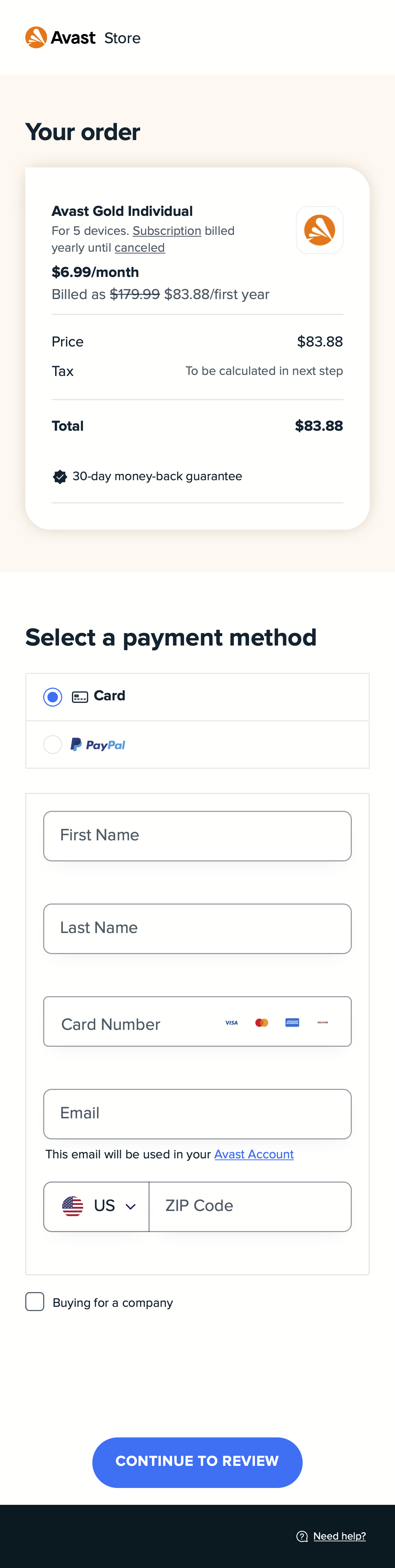
Task: Open the US country selector dropdown
Action: [x=96, y=1206]
